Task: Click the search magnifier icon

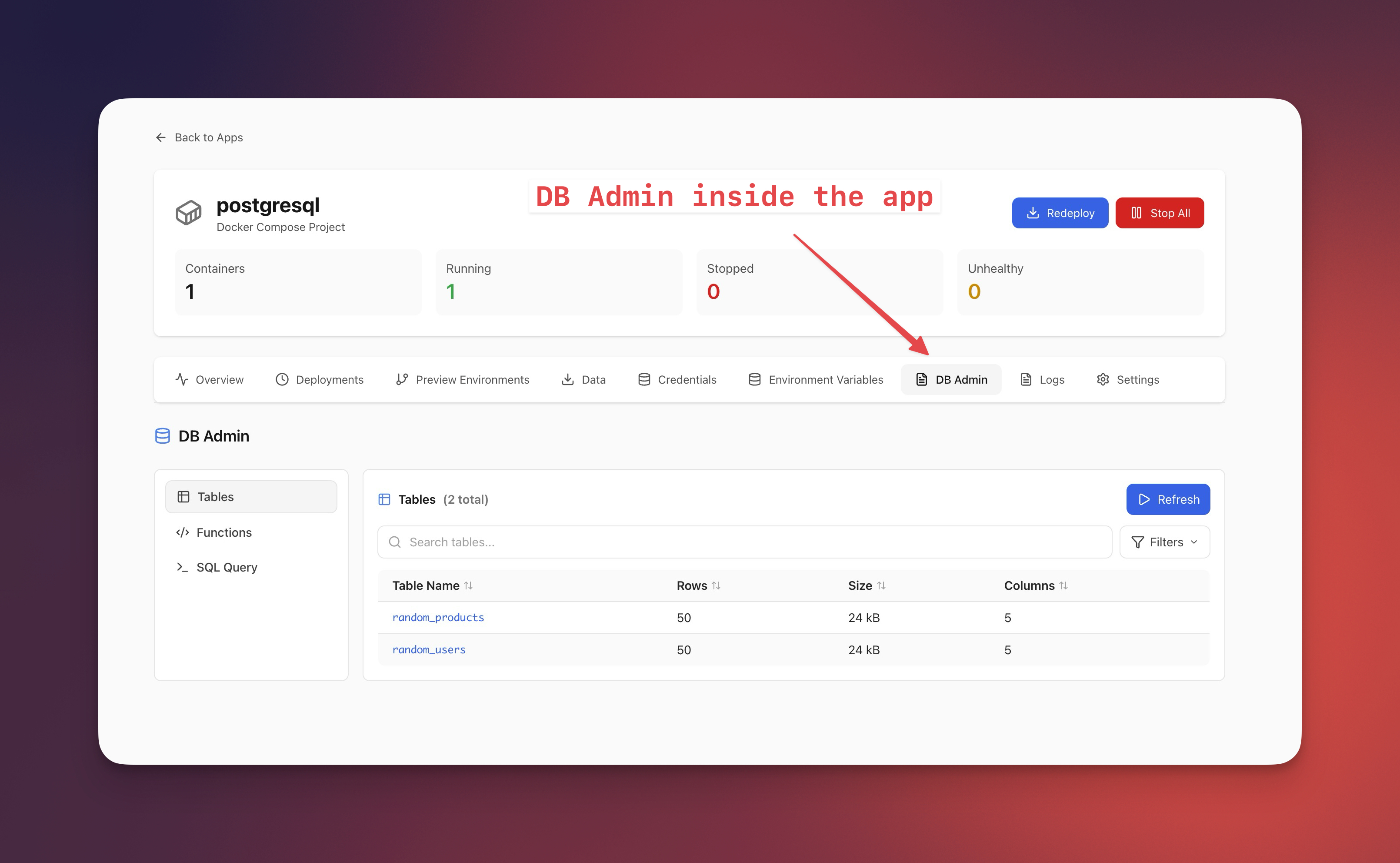Action: click(x=395, y=542)
